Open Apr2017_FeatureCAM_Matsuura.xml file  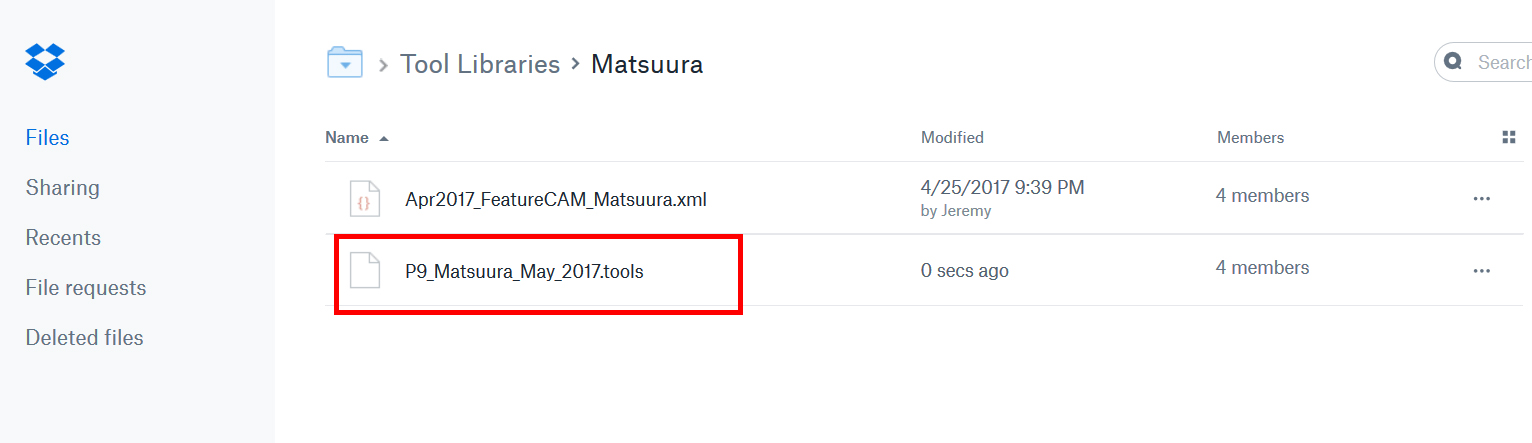tap(556, 199)
